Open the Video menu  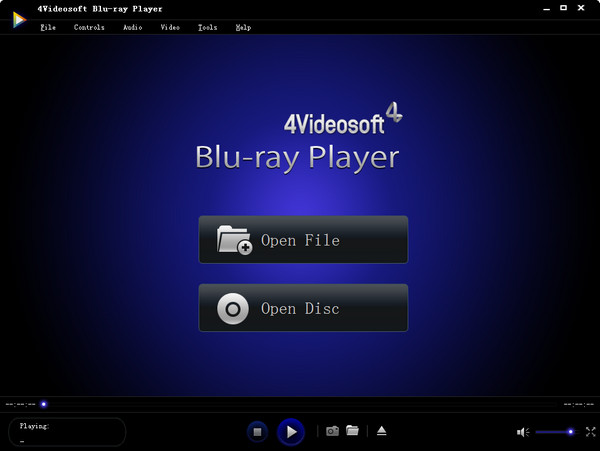point(170,27)
